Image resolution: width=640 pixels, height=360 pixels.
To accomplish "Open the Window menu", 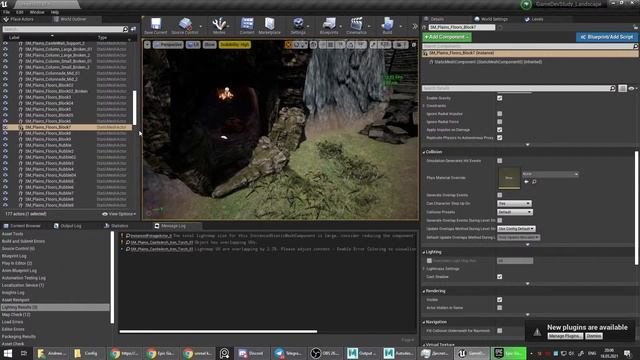I will coord(37,12).
